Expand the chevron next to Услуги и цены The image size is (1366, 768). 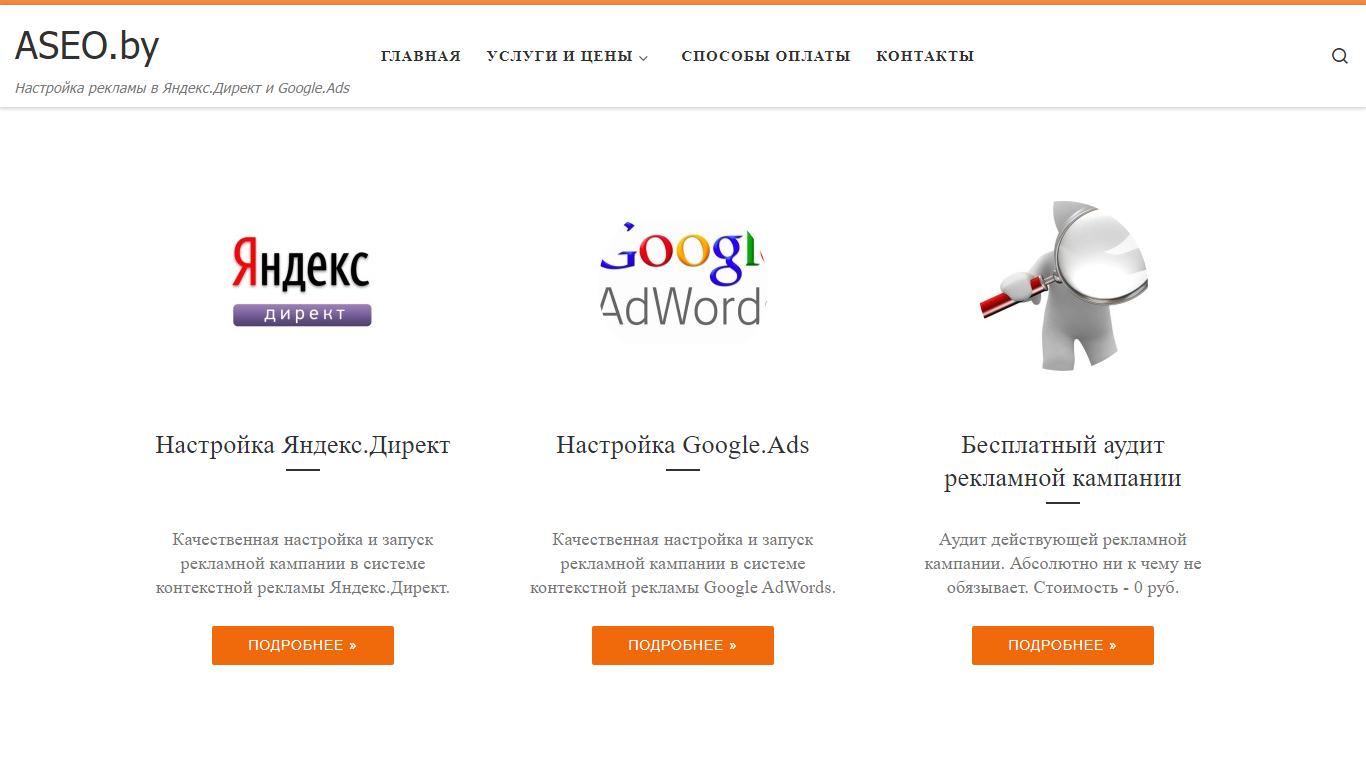pyautogui.click(x=643, y=58)
